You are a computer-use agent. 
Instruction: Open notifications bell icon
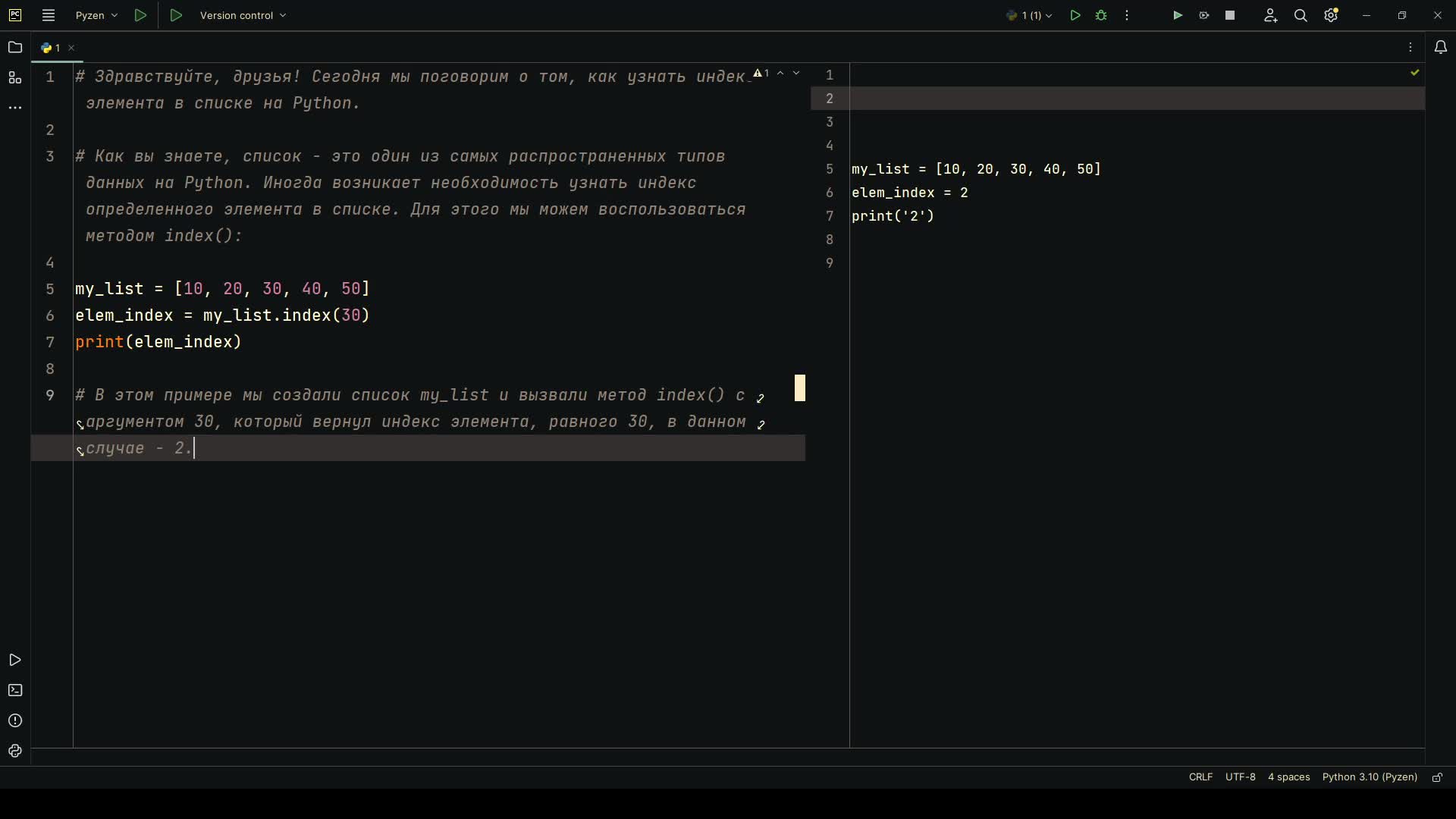click(1441, 48)
